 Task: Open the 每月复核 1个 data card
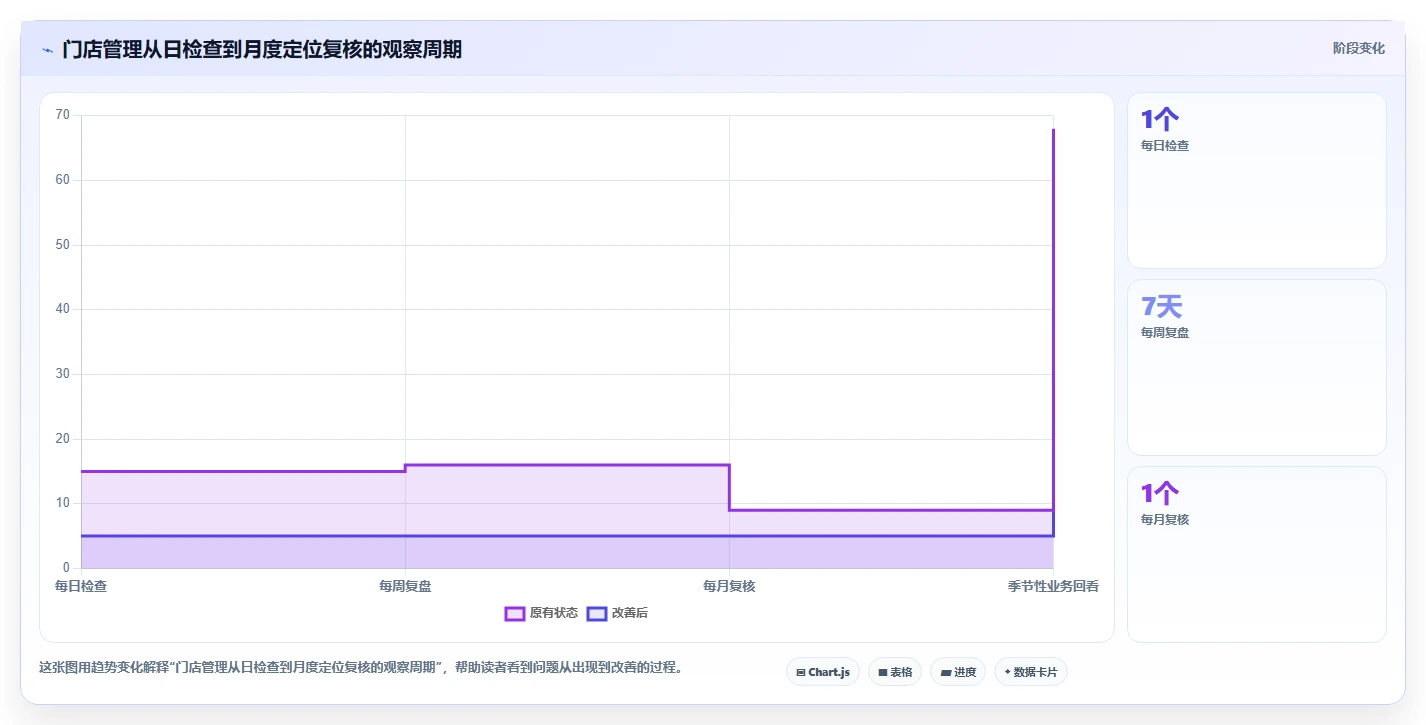click(x=1256, y=554)
